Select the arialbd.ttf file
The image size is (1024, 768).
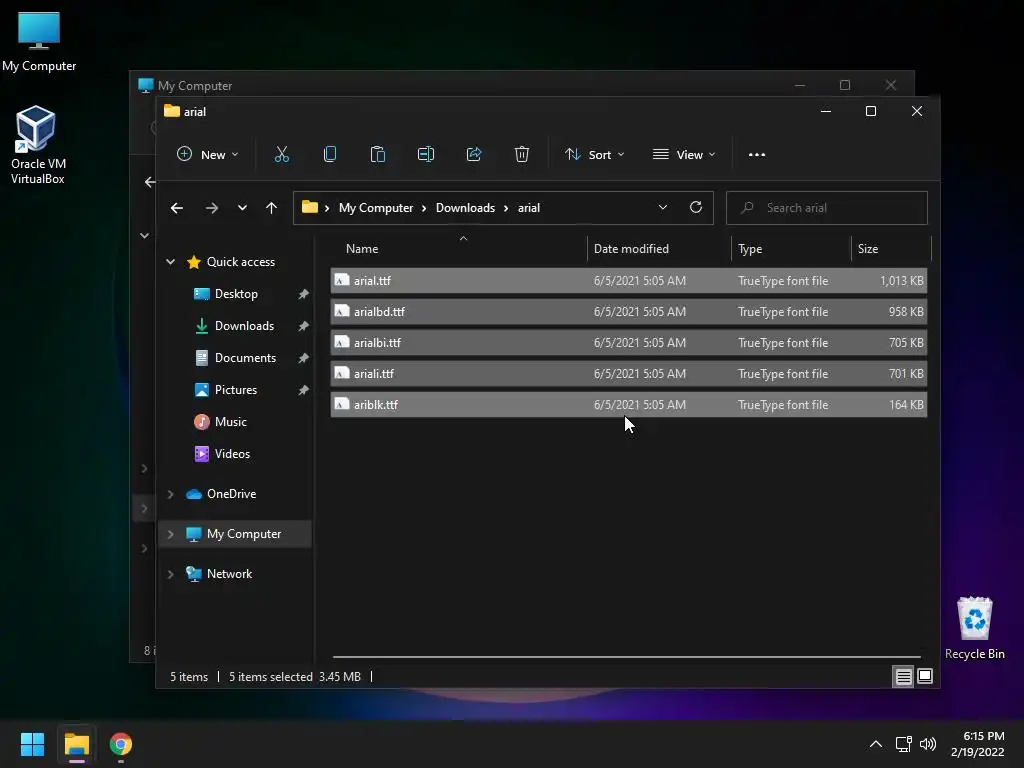point(628,312)
